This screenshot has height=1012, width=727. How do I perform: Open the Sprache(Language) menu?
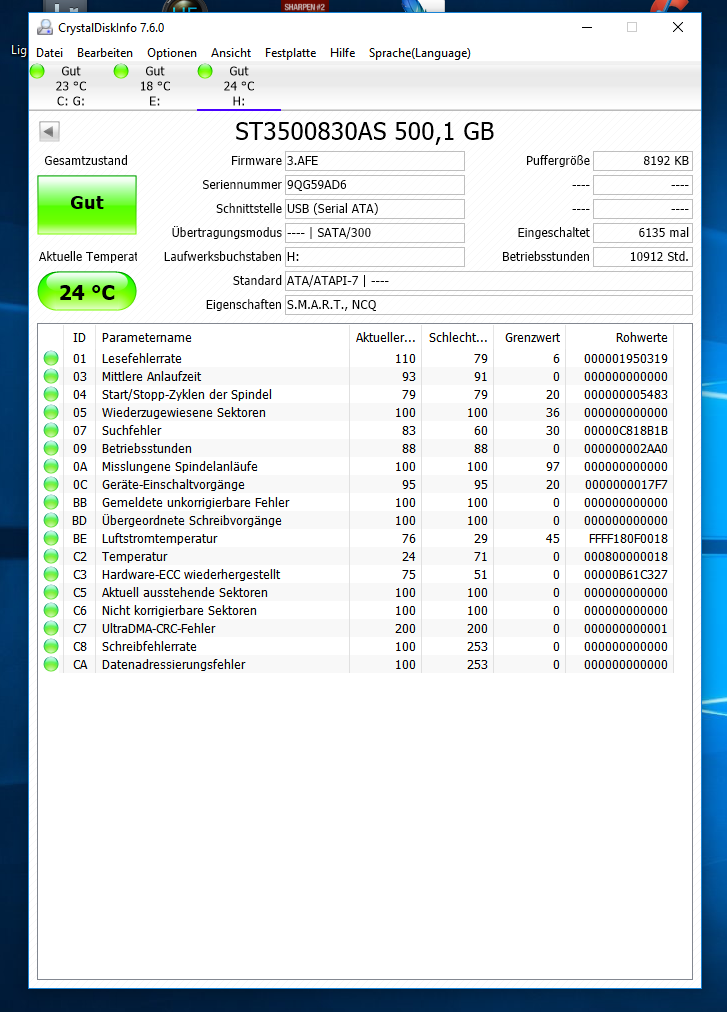(x=420, y=53)
